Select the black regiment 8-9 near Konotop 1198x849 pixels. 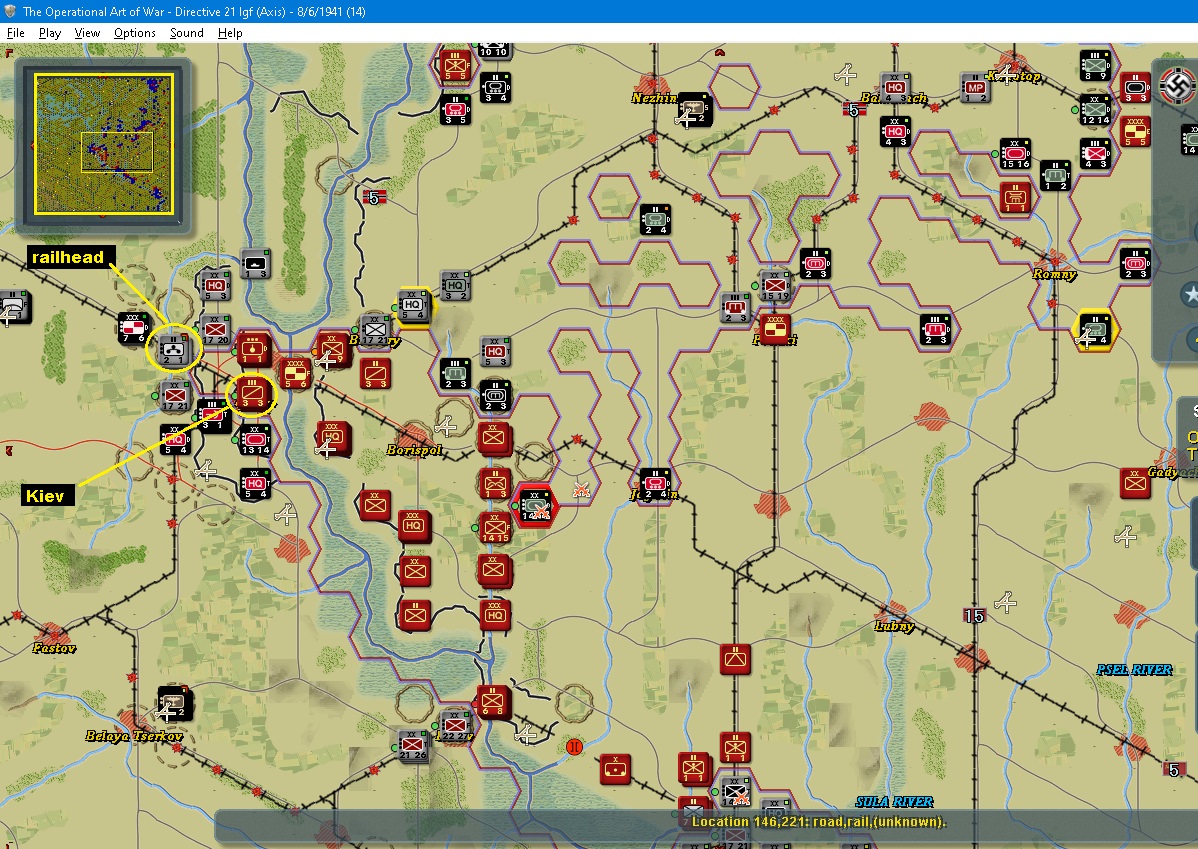[1095, 66]
